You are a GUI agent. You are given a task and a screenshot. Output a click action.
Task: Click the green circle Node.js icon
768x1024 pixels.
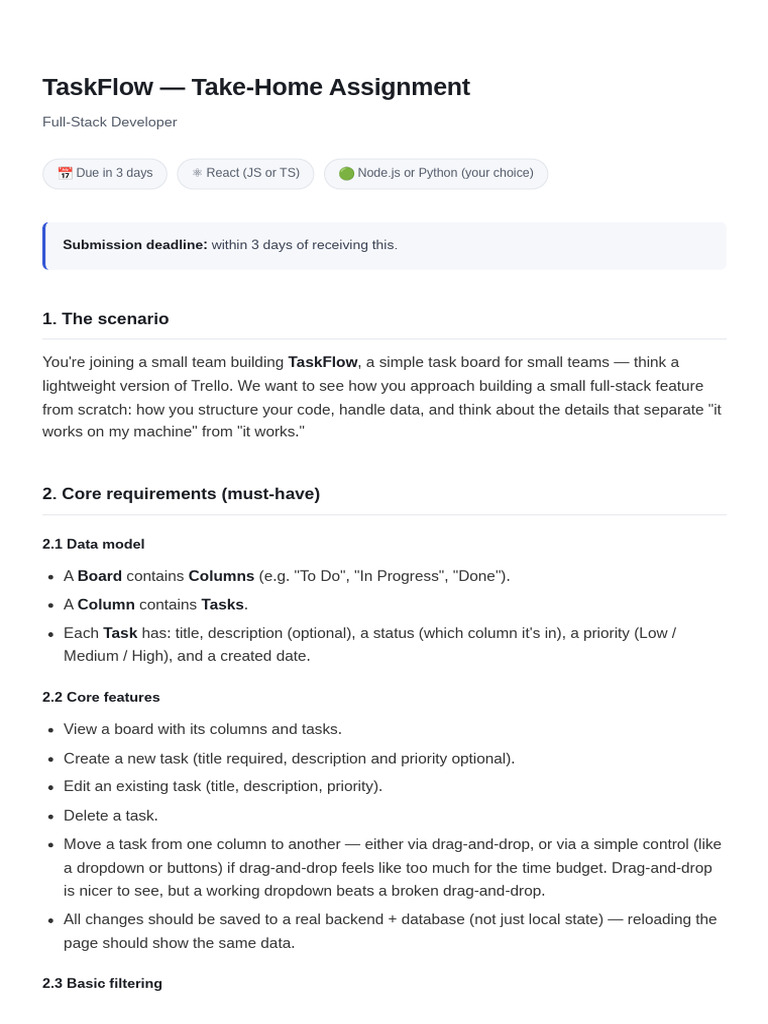tap(346, 173)
